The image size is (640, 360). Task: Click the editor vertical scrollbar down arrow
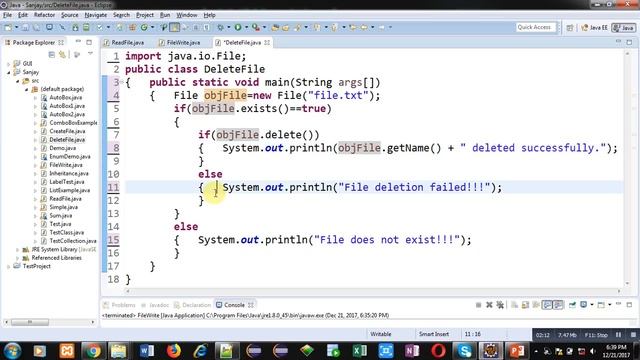(x=627, y=283)
